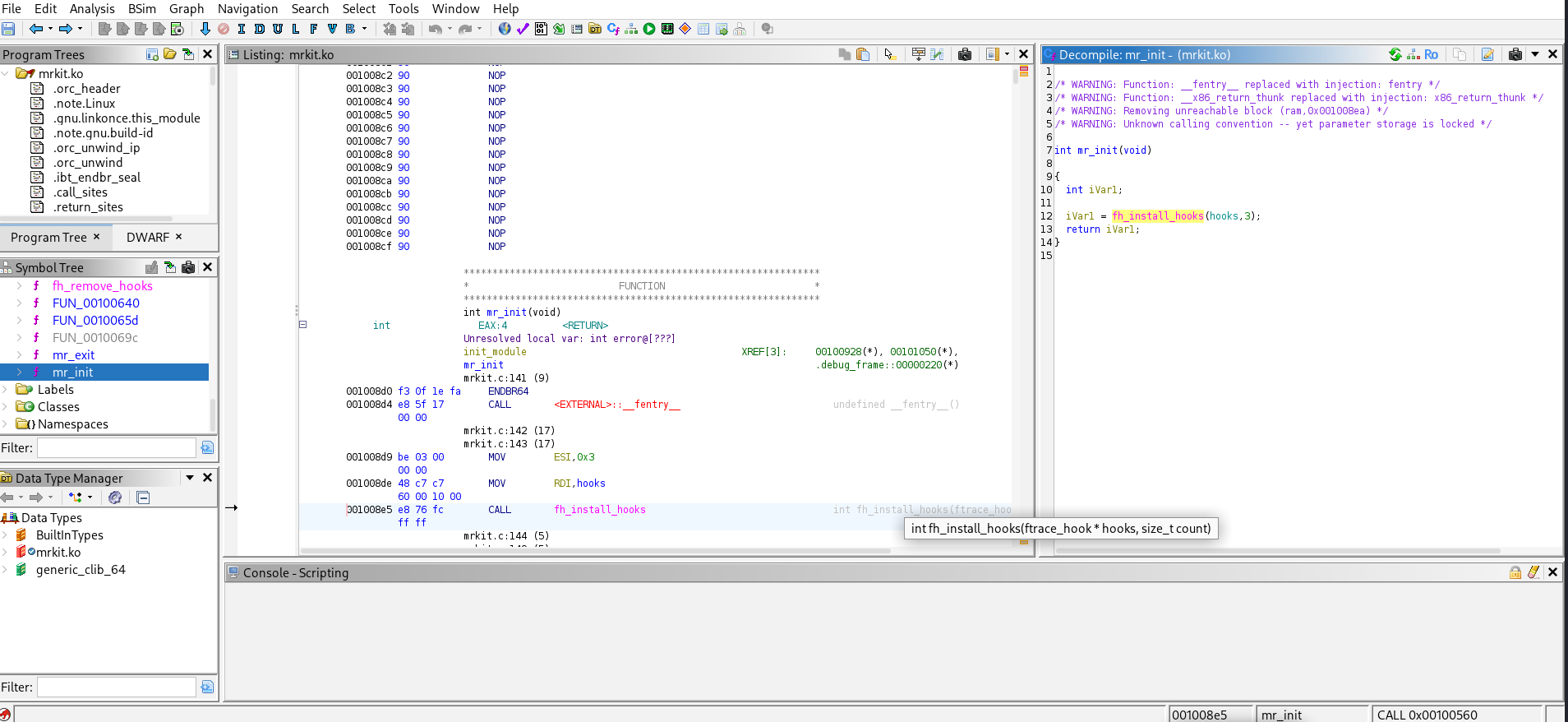
Task: Open the Data Type Manager toolbar icon
Action: click(x=595, y=29)
